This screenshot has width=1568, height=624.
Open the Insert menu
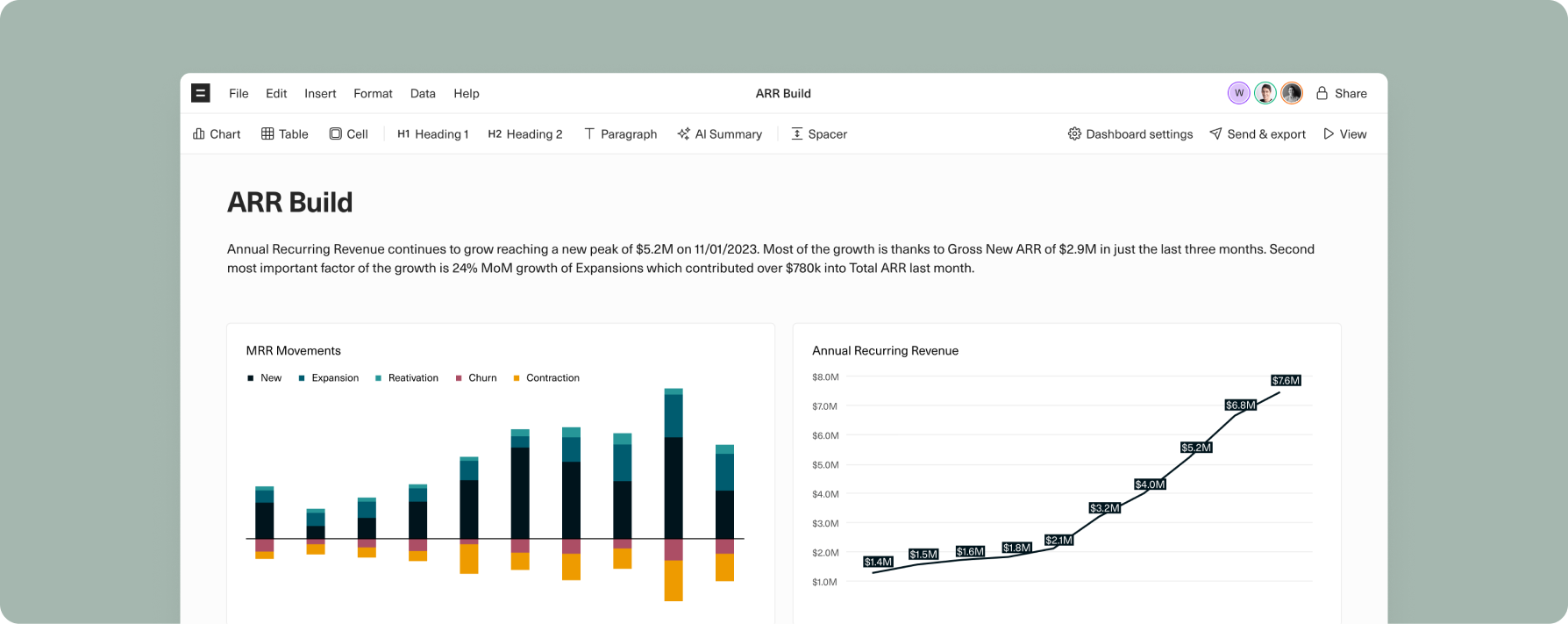tap(320, 93)
